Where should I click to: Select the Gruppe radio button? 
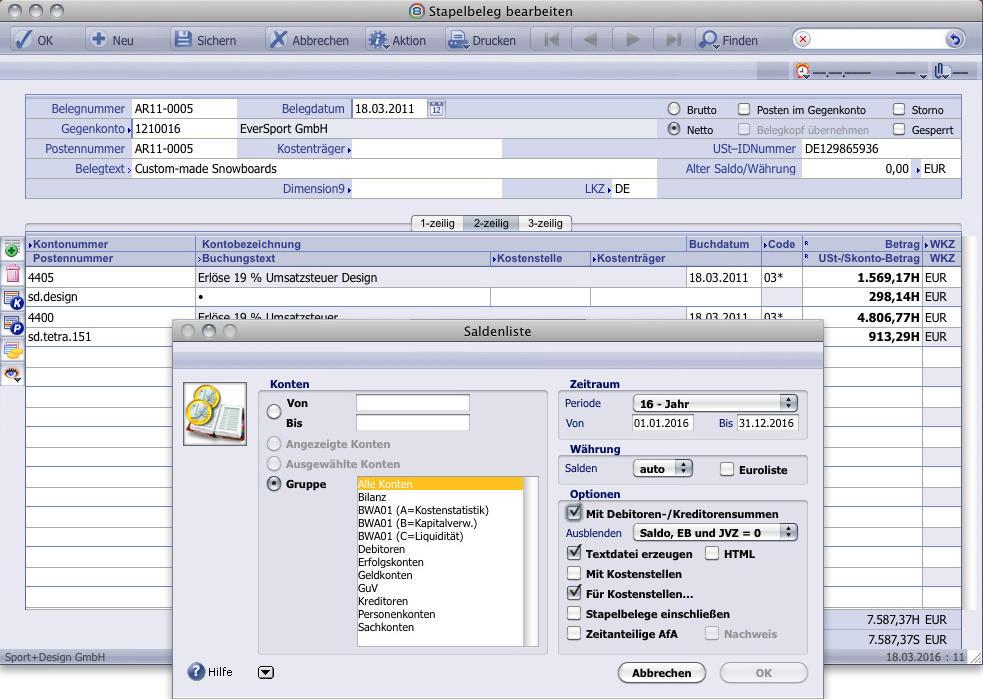click(274, 483)
